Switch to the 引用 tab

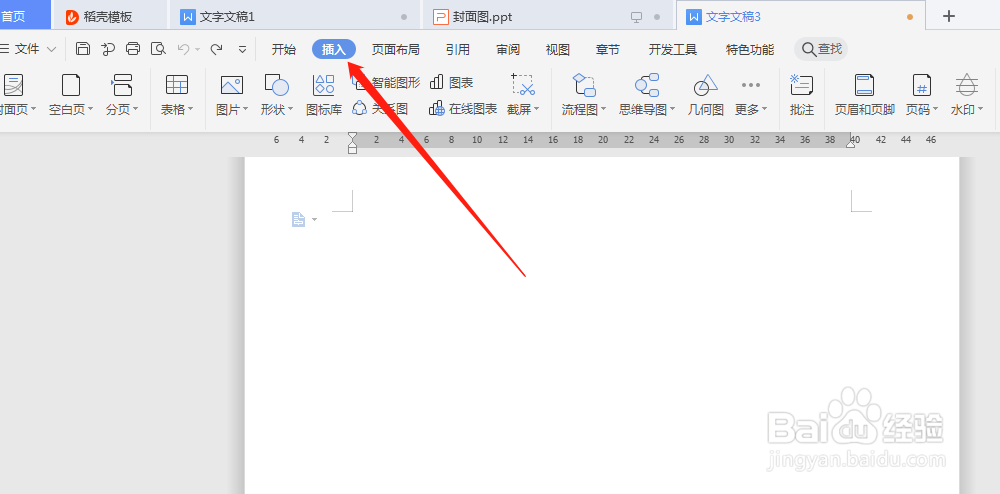458,50
